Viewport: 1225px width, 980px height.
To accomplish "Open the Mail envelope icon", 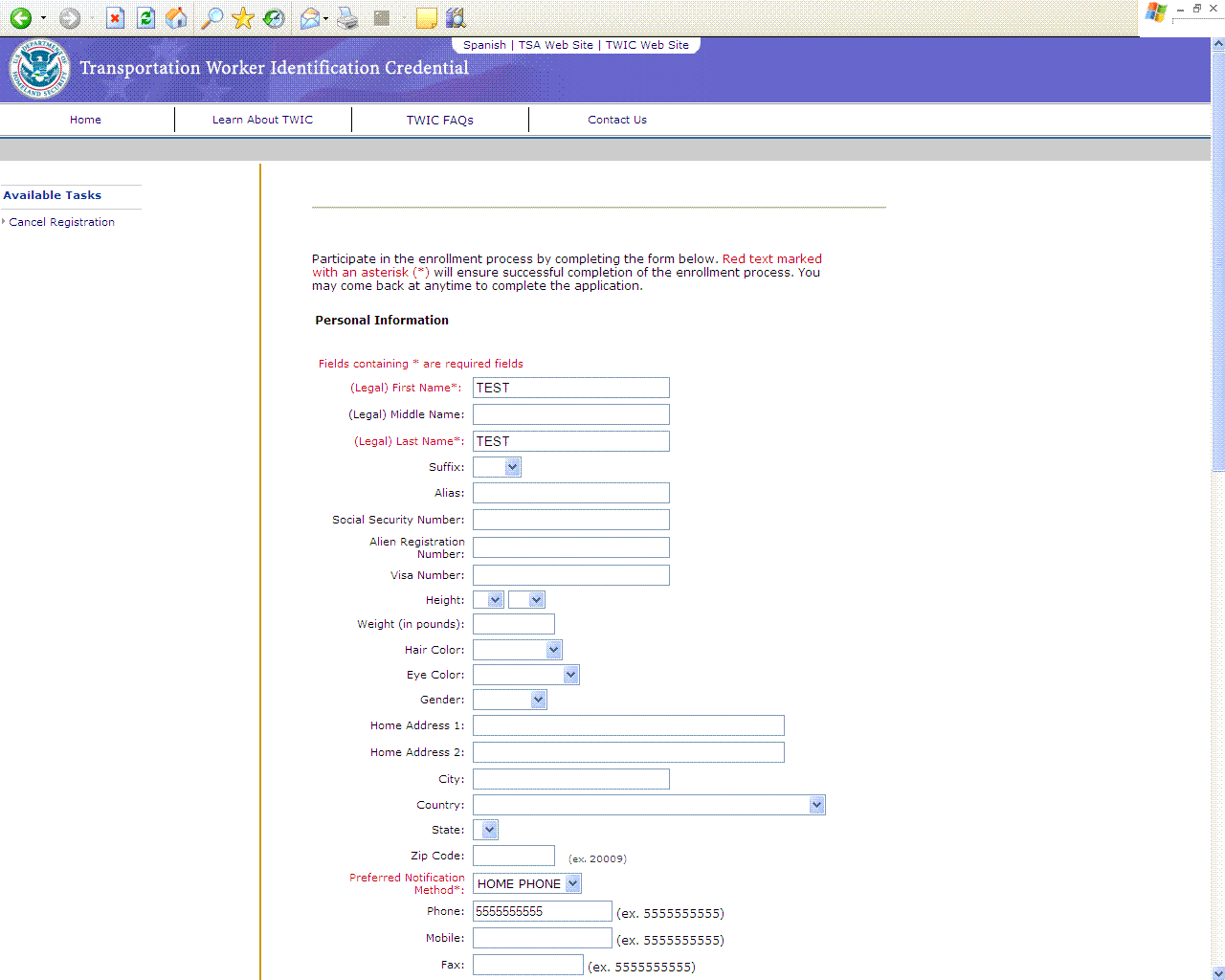I will [309, 18].
